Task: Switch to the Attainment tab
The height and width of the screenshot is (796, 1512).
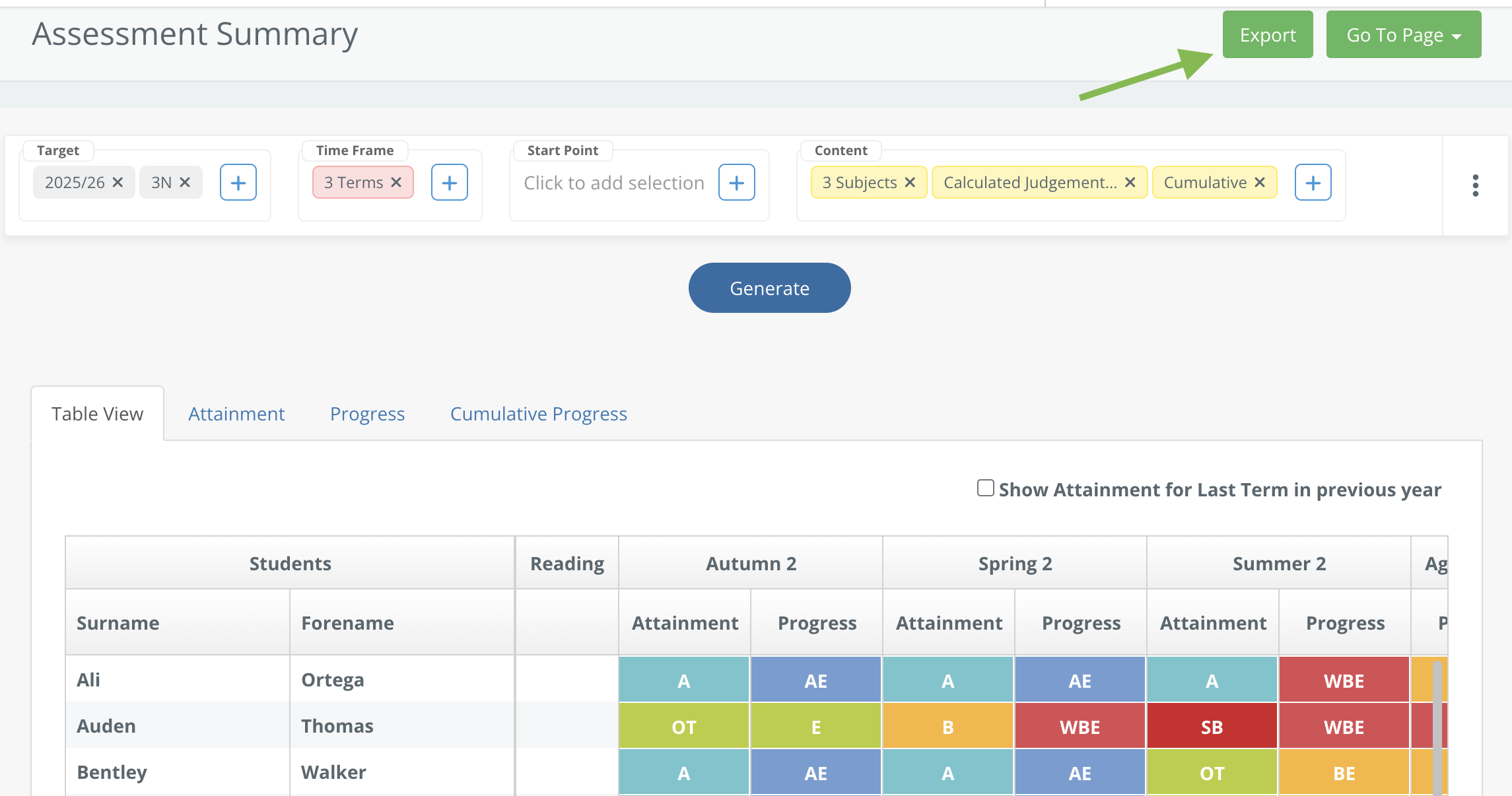Action: pyautogui.click(x=236, y=414)
